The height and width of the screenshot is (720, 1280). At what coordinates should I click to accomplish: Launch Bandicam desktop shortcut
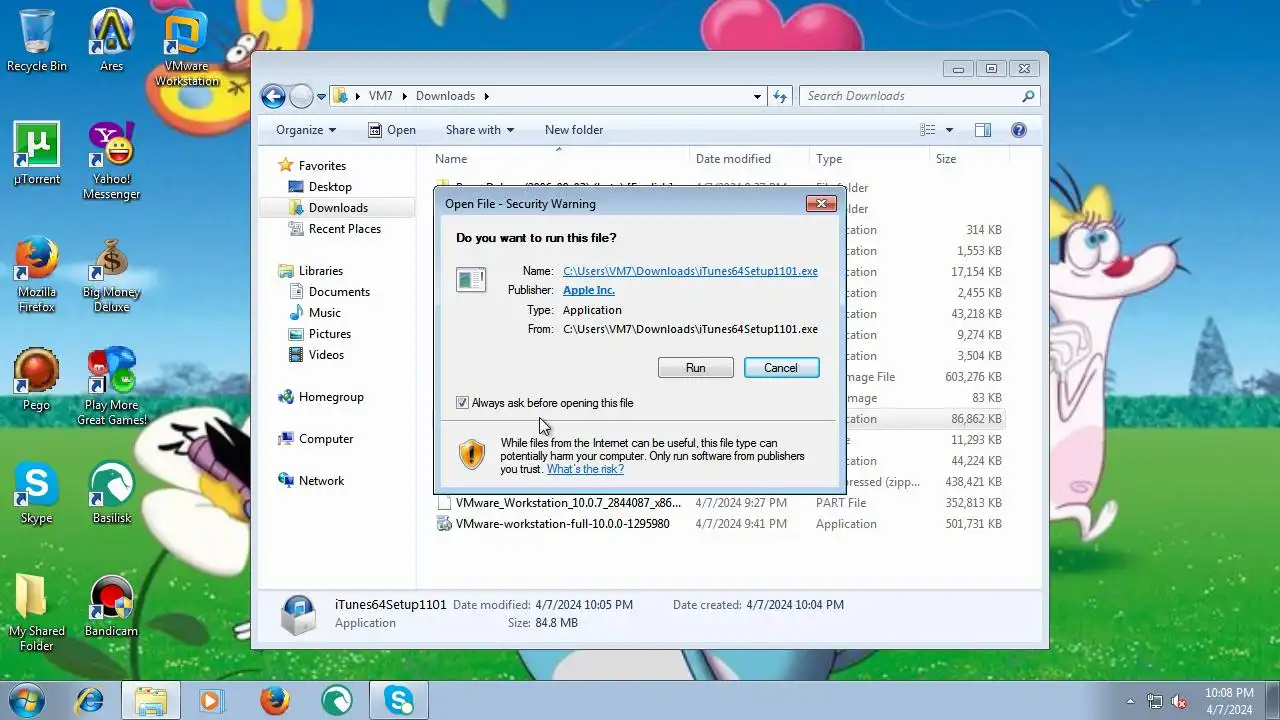coord(111,605)
